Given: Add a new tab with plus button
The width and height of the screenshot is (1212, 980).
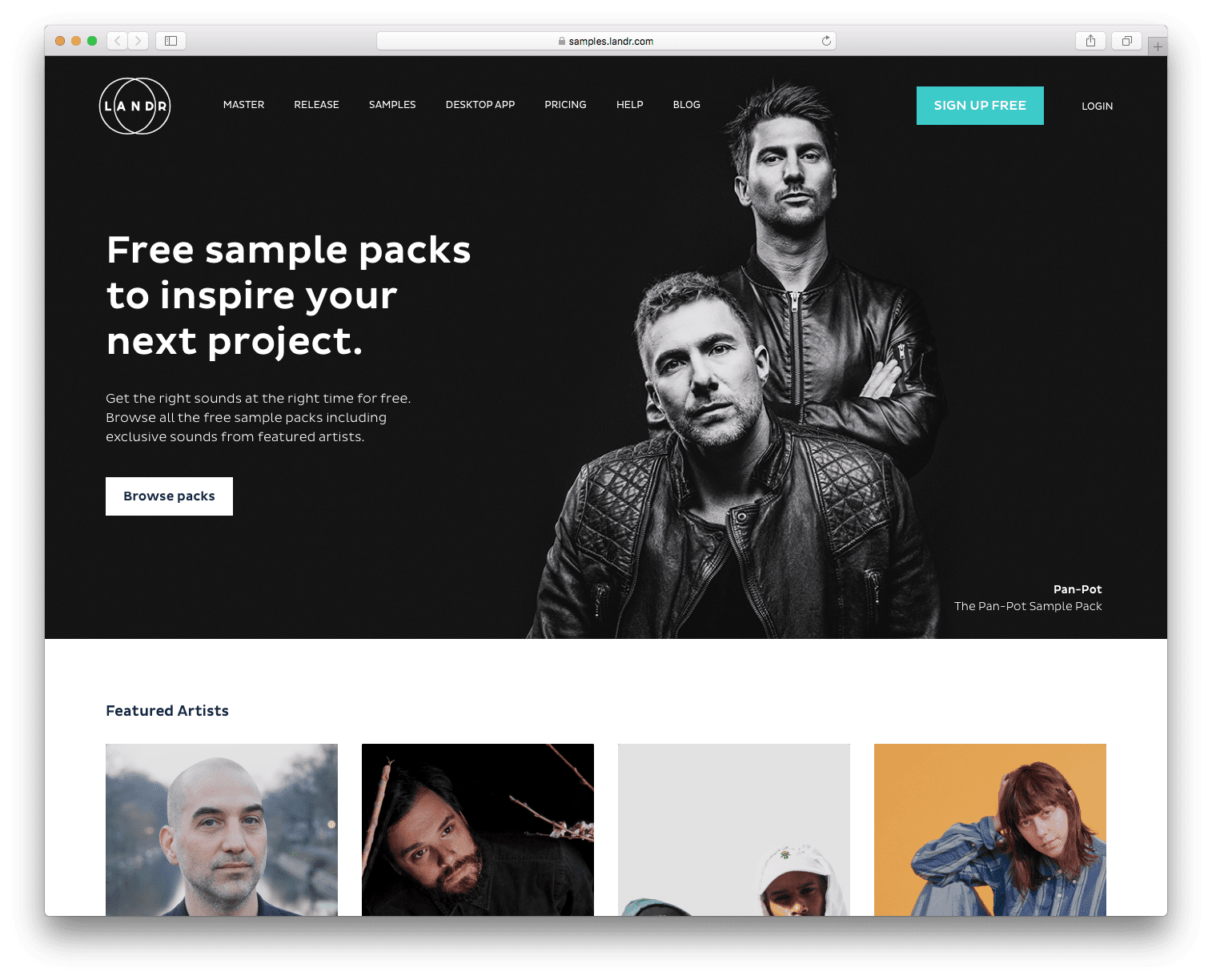Looking at the screenshot, I should pos(1158,46).
